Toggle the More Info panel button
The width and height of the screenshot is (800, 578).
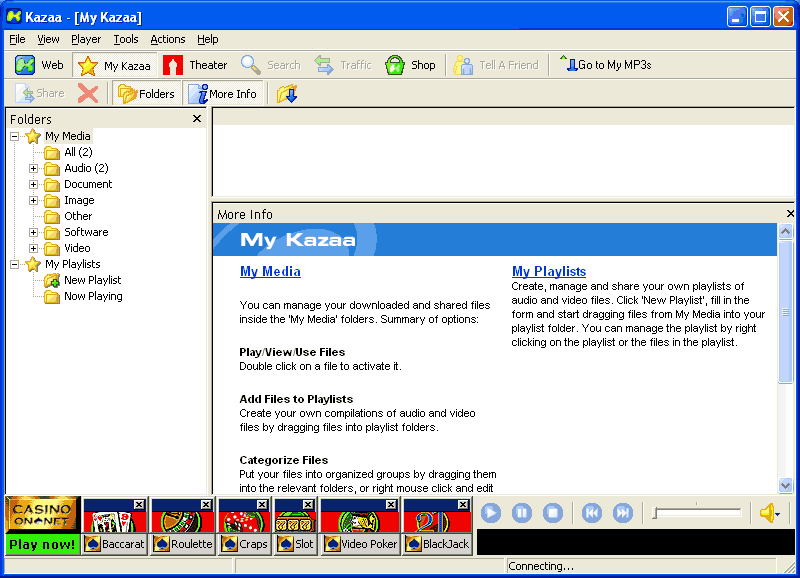click(x=222, y=94)
